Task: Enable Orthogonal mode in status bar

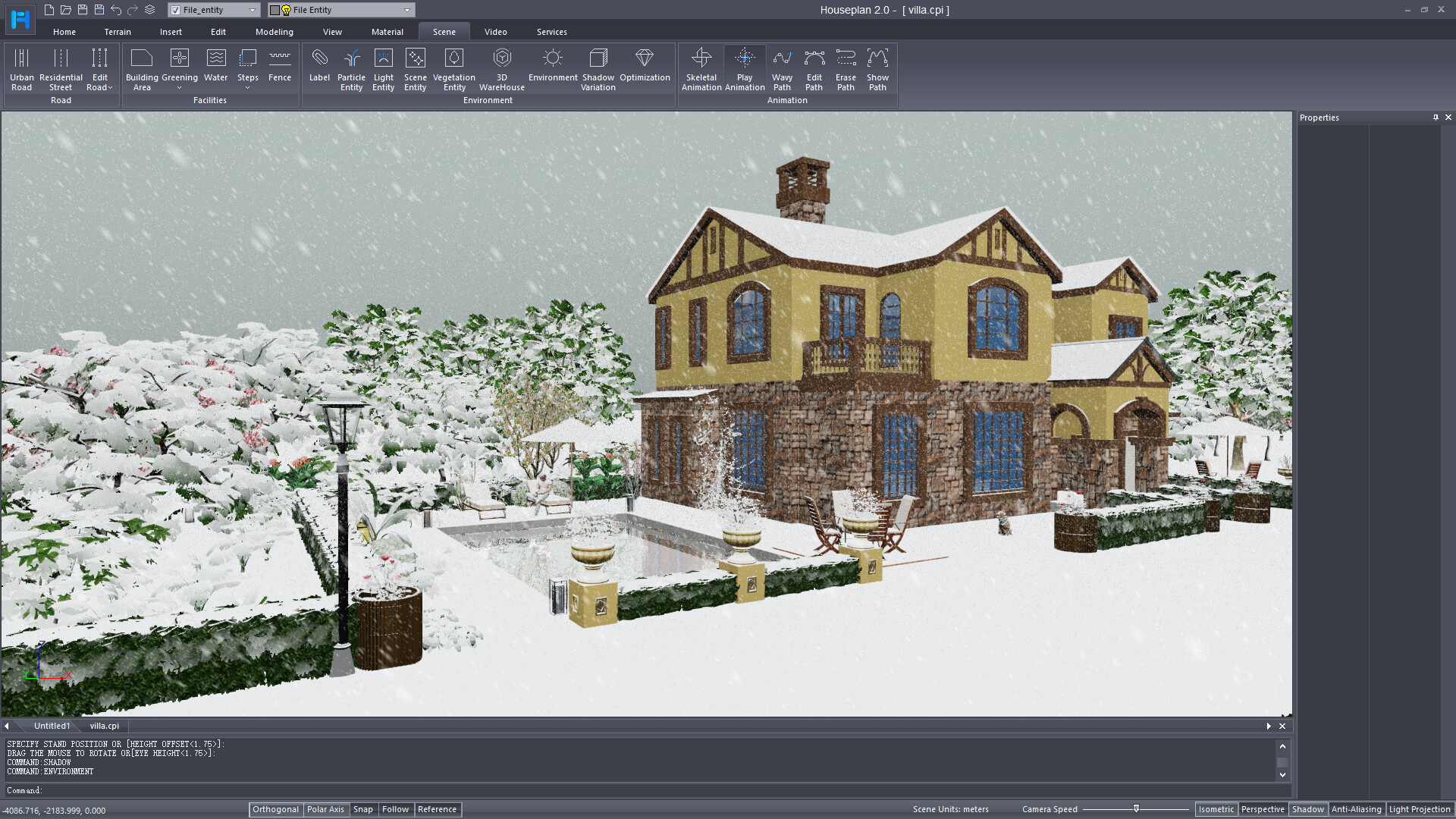Action: click(x=275, y=809)
